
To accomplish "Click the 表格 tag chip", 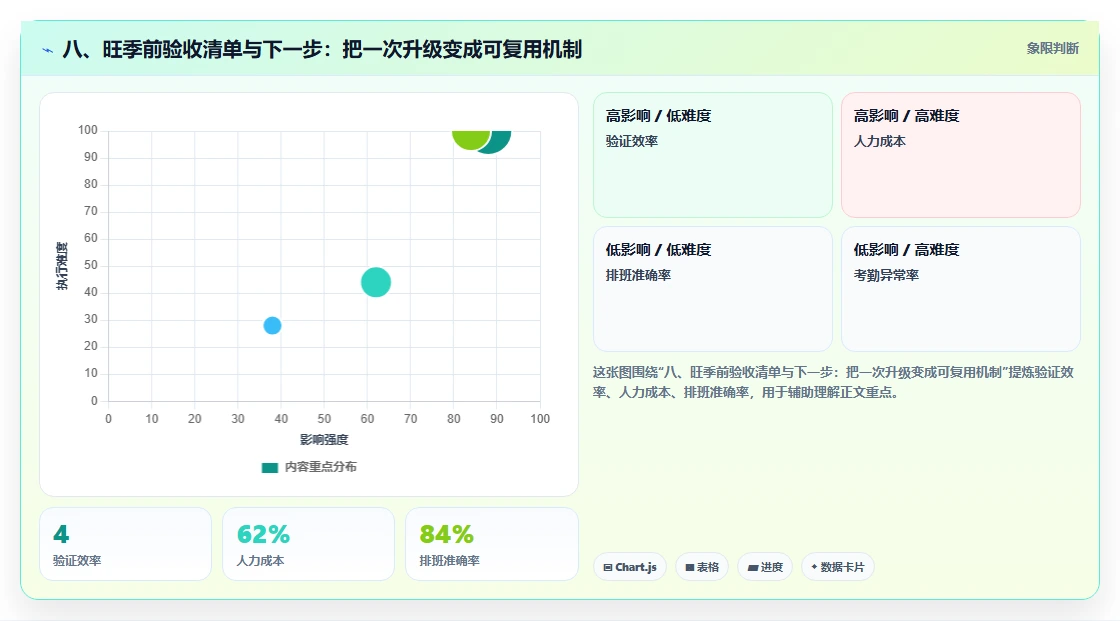I will tap(702, 567).
